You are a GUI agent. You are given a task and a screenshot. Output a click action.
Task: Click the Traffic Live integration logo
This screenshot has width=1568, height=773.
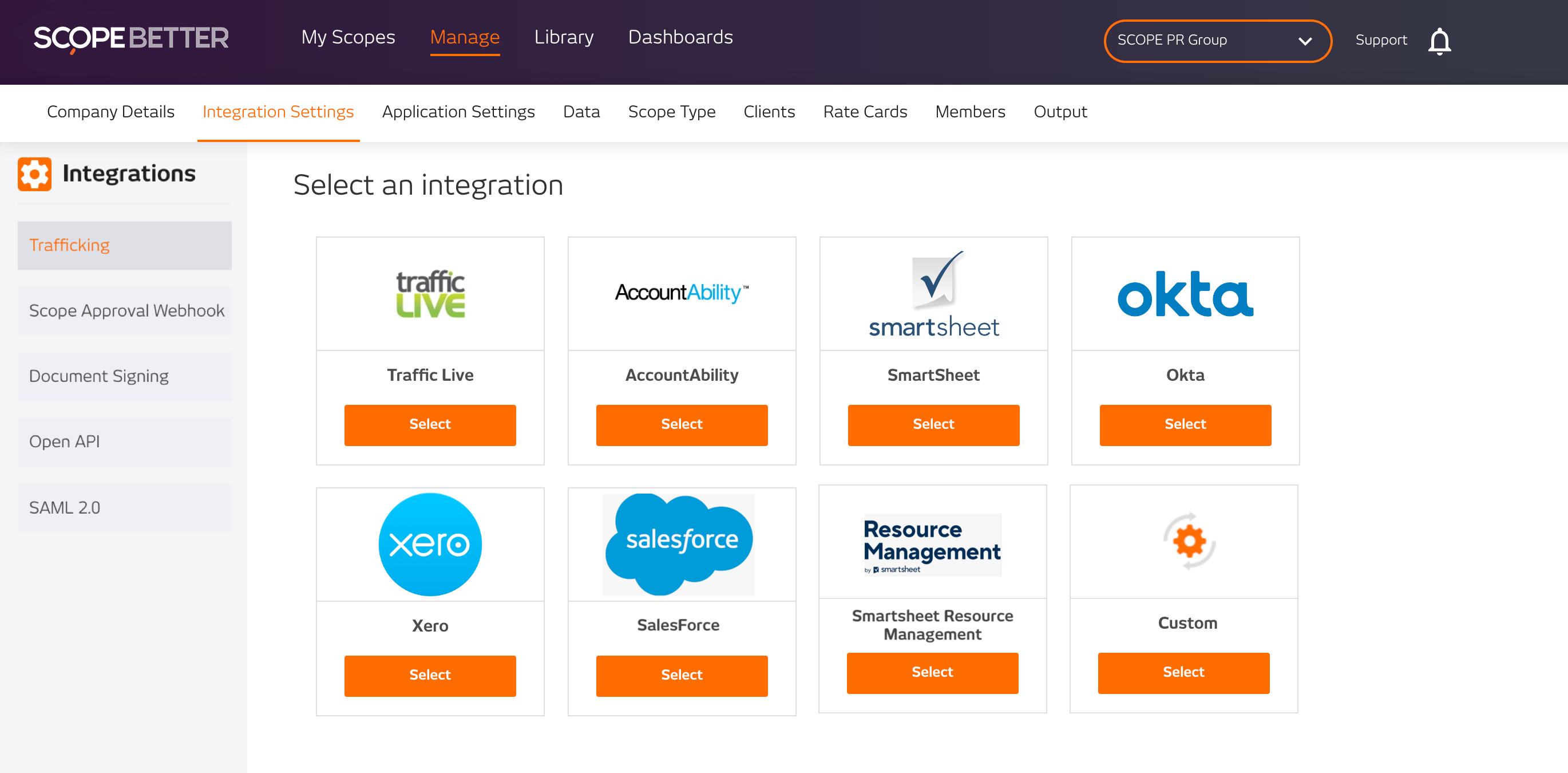(430, 294)
